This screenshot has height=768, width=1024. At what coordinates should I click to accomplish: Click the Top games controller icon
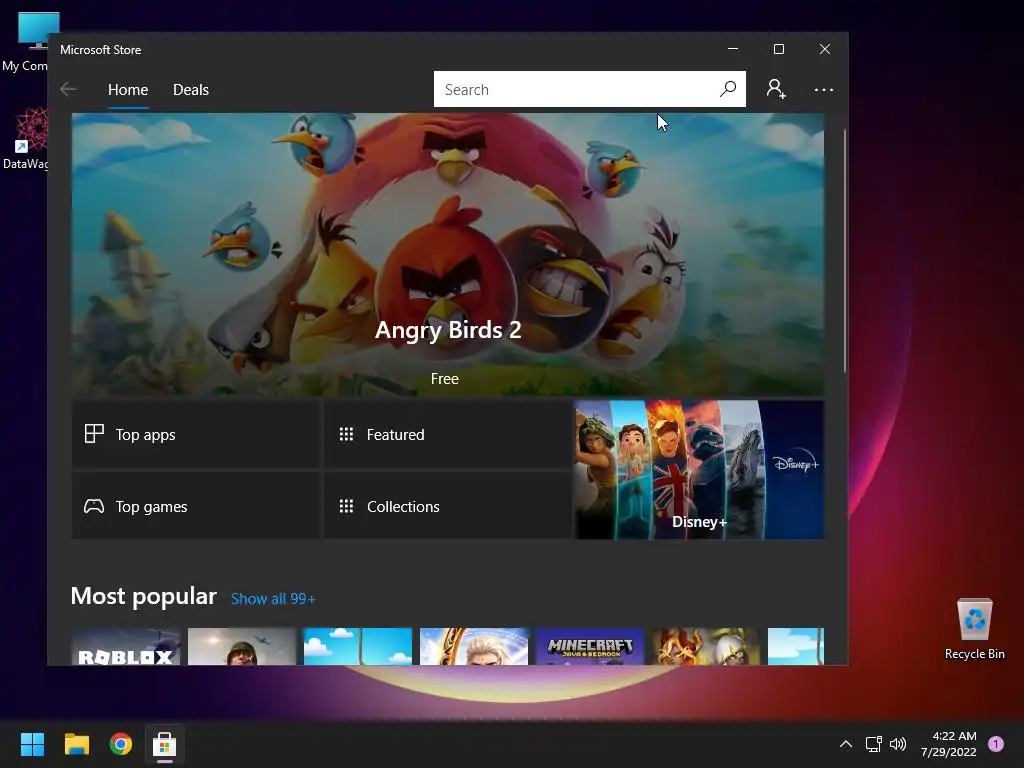point(94,506)
